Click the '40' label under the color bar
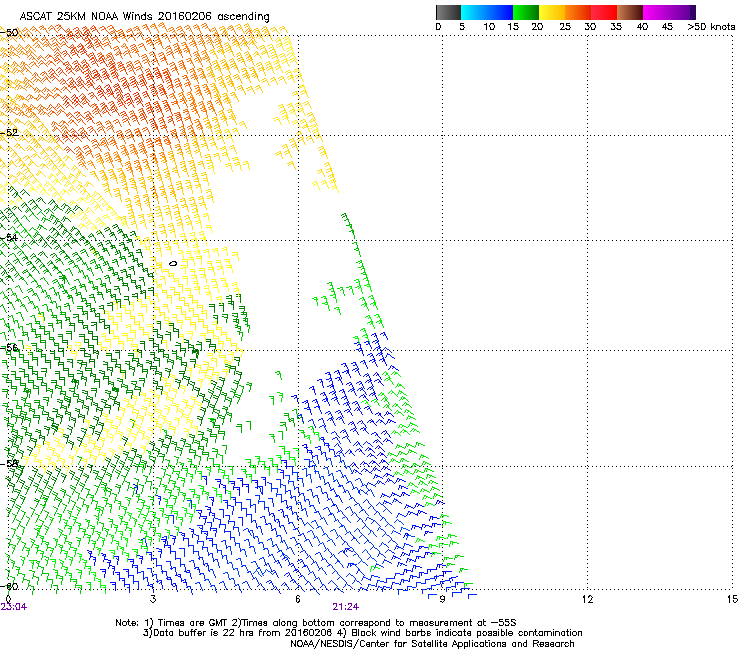Viewport: 740px width, 650px height. click(642, 27)
